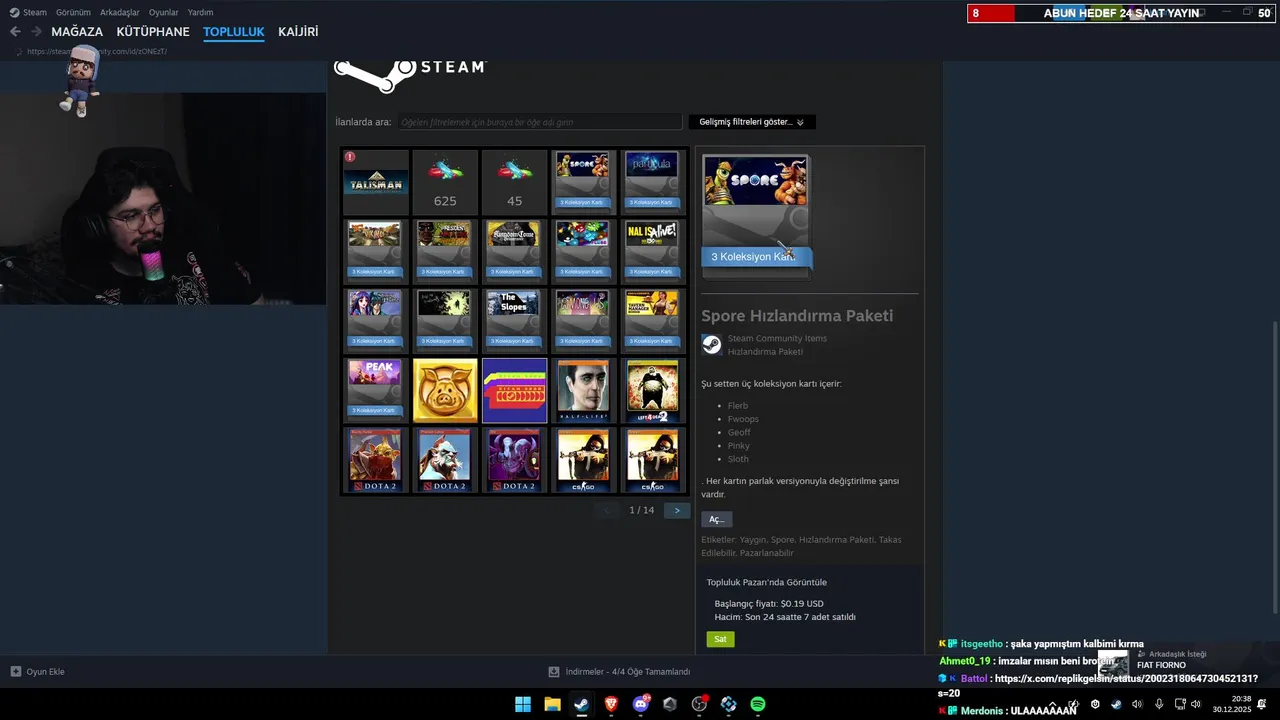Open the Görünüm menu

[x=73, y=12]
